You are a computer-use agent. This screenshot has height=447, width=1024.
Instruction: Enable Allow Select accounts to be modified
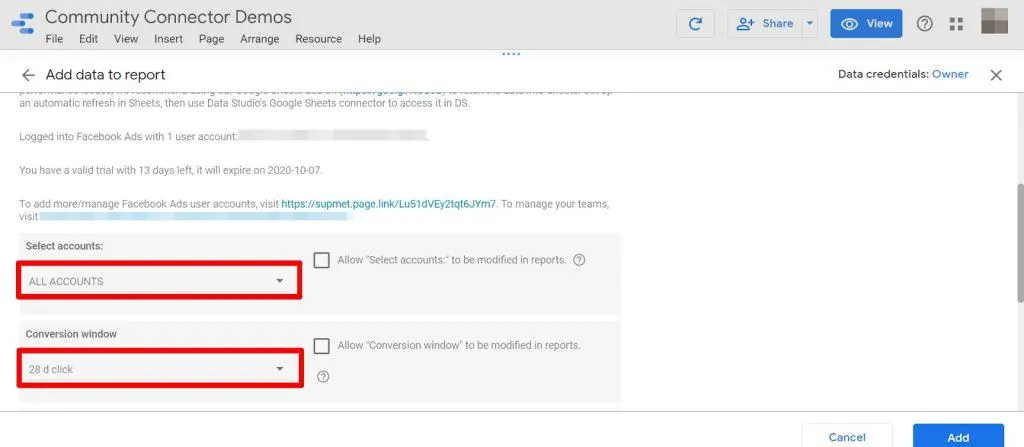[321, 260]
